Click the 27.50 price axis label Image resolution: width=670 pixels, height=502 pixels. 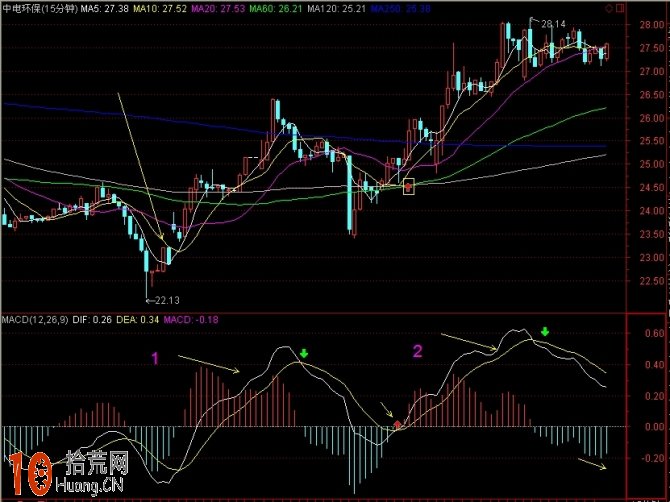652,48
